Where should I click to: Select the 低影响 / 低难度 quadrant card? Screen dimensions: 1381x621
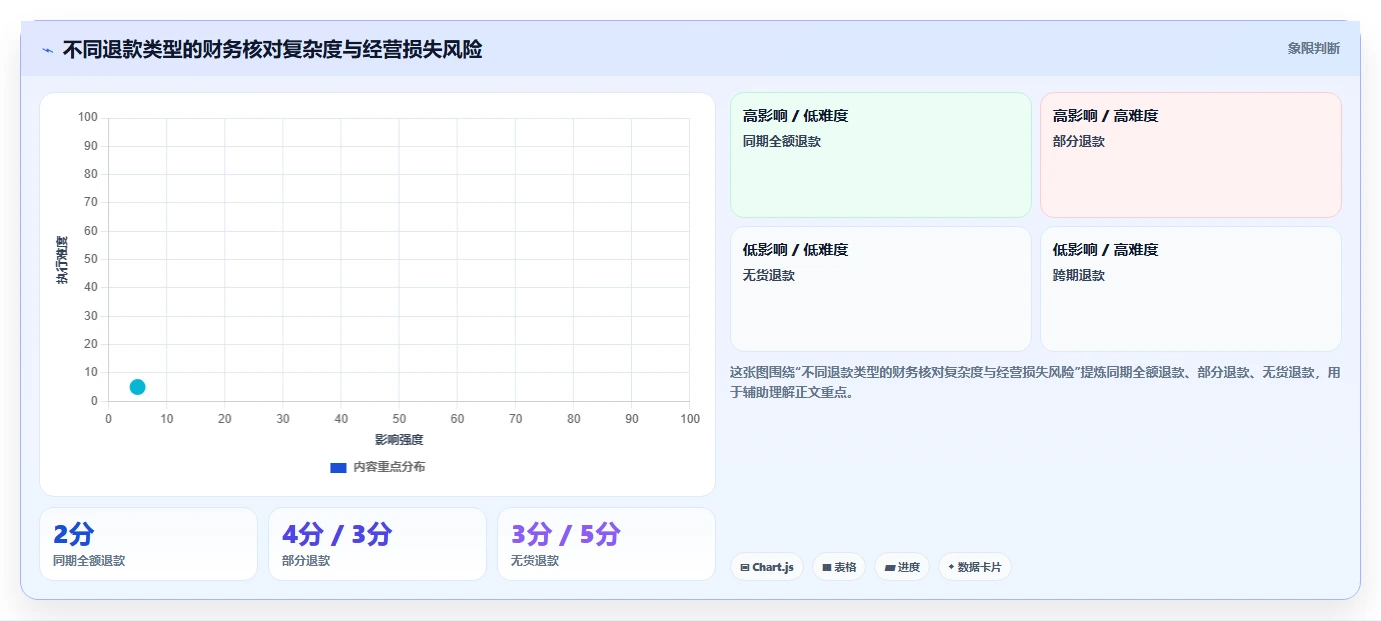coord(880,289)
